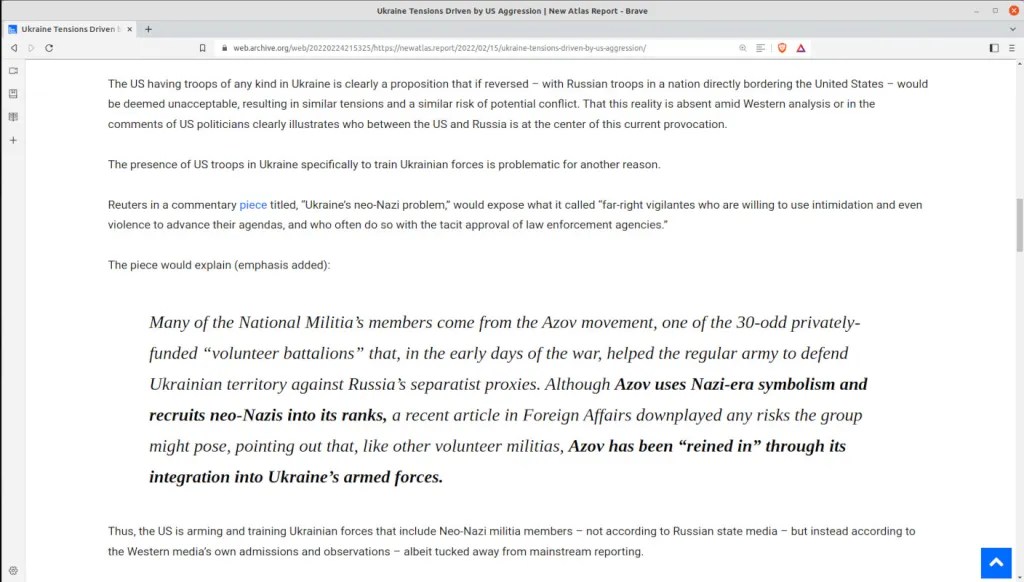Open the Brave hamburger main menu

[x=1012, y=48]
